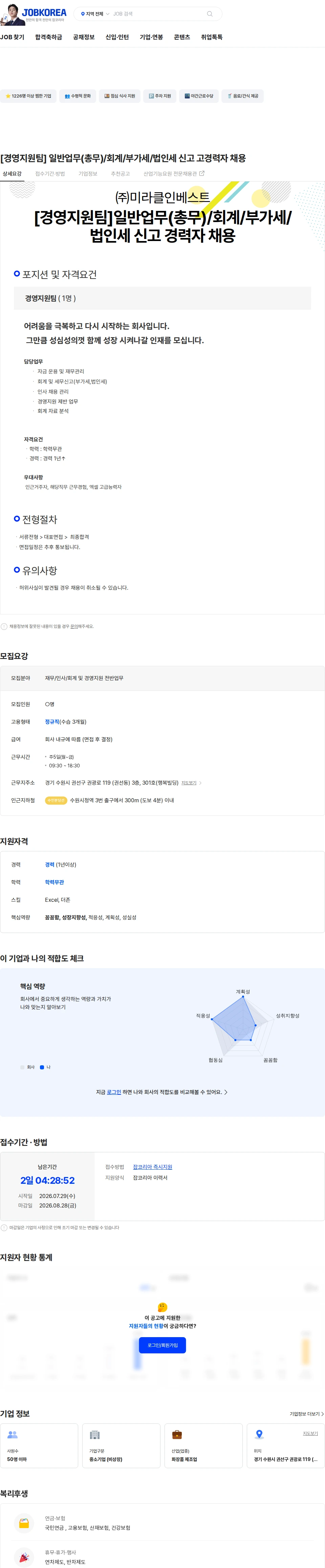Click the 사원수 people icon
The width and height of the screenshot is (325, 1568).
point(12,1435)
